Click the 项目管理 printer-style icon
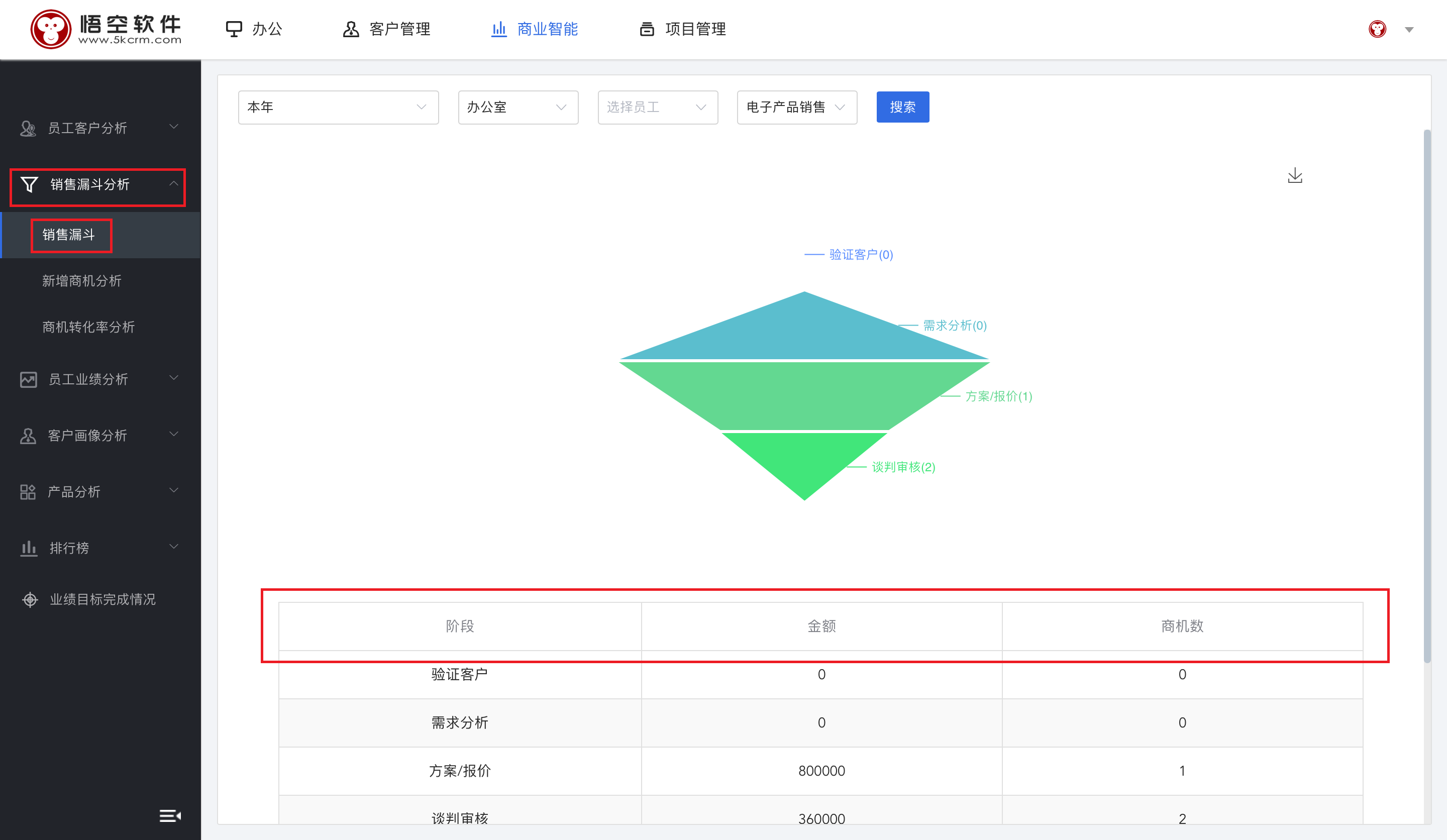1447x840 pixels. pos(647,29)
